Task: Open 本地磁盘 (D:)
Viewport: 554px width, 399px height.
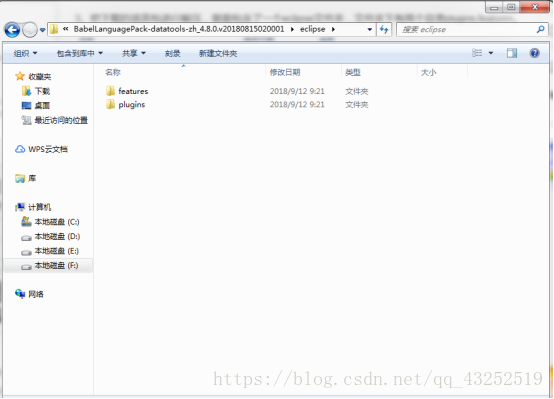Action: (x=57, y=236)
